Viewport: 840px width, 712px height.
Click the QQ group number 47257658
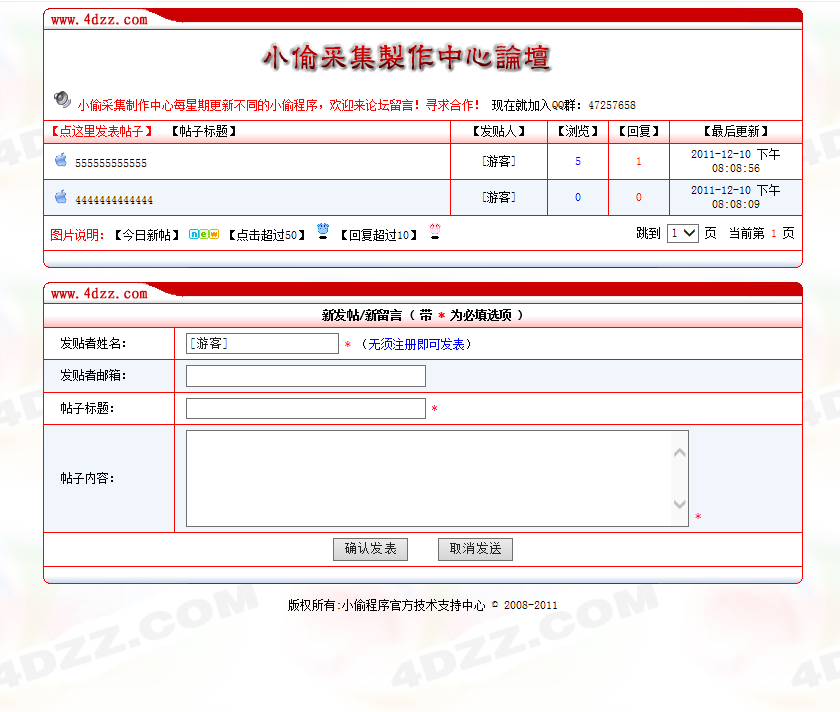[x=612, y=106]
